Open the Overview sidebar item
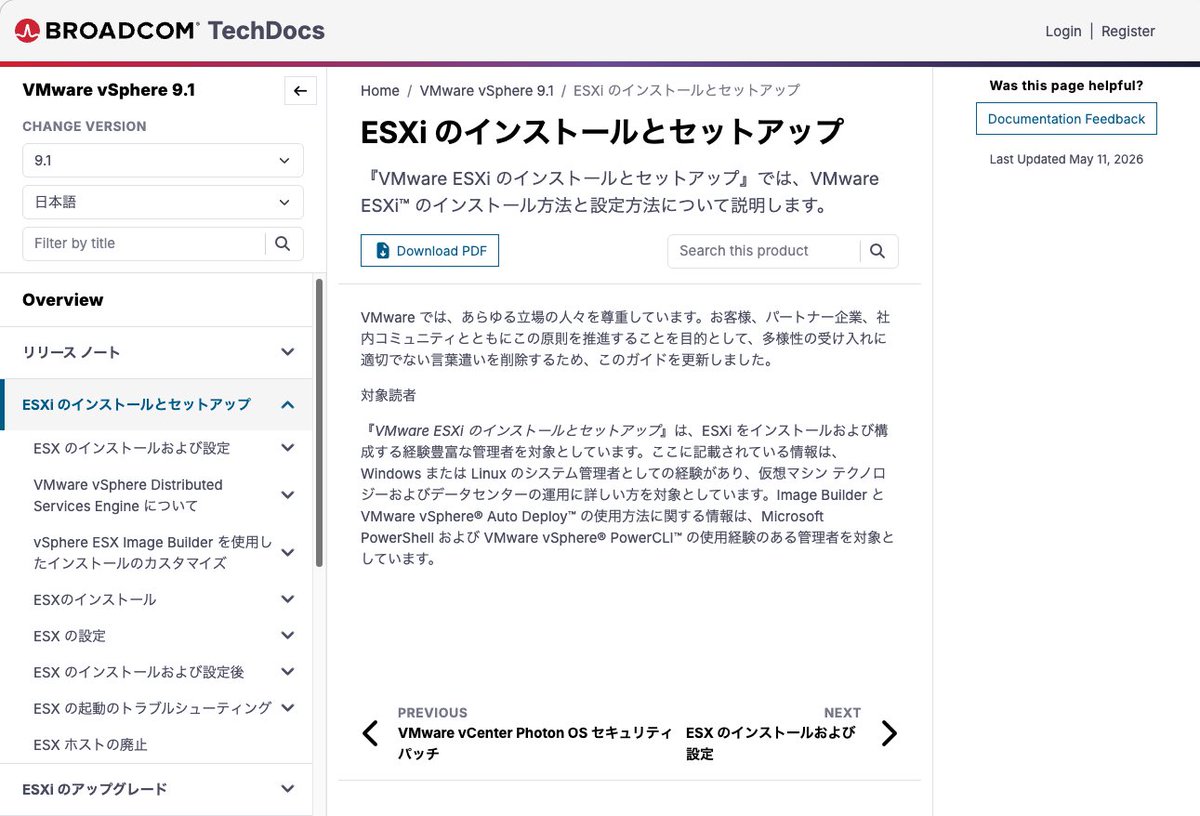Image resolution: width=1200 pixels, height=816 pixels. point(63,300)
